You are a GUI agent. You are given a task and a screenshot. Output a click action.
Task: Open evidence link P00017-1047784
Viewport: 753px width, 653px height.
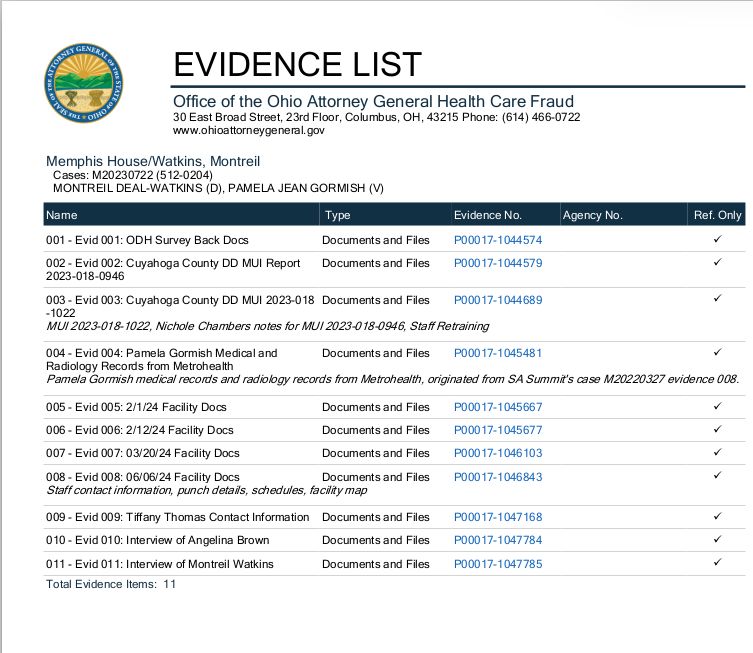(498, 540)
